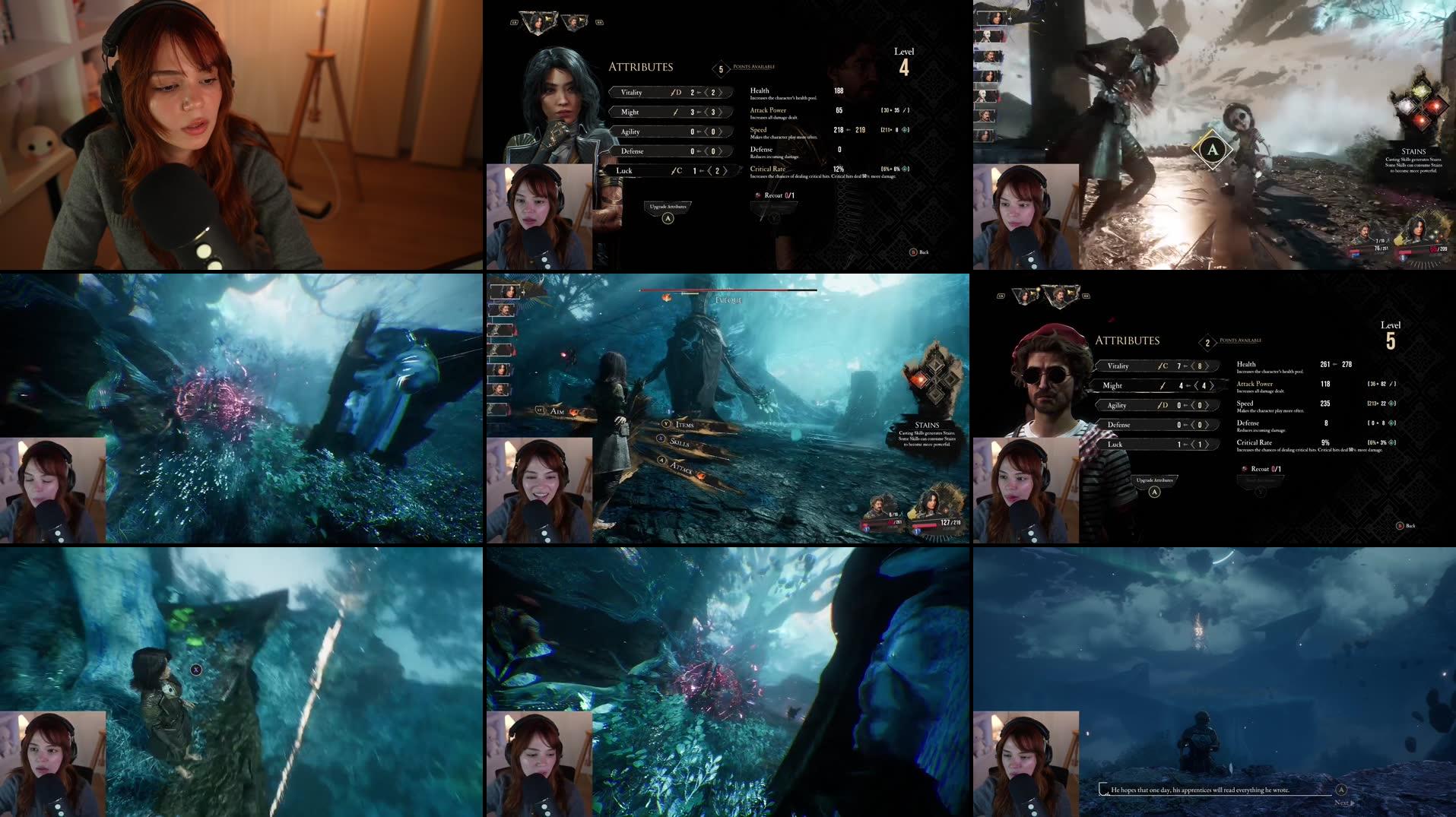Click the large streamer webcam frame
The image size is (1456, 817).
pos(241,135)
